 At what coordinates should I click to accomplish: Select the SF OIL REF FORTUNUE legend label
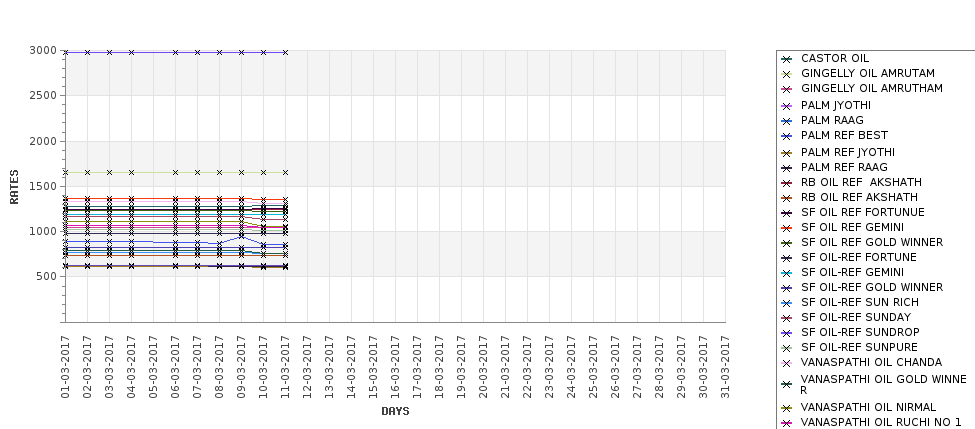click(862, 212)
